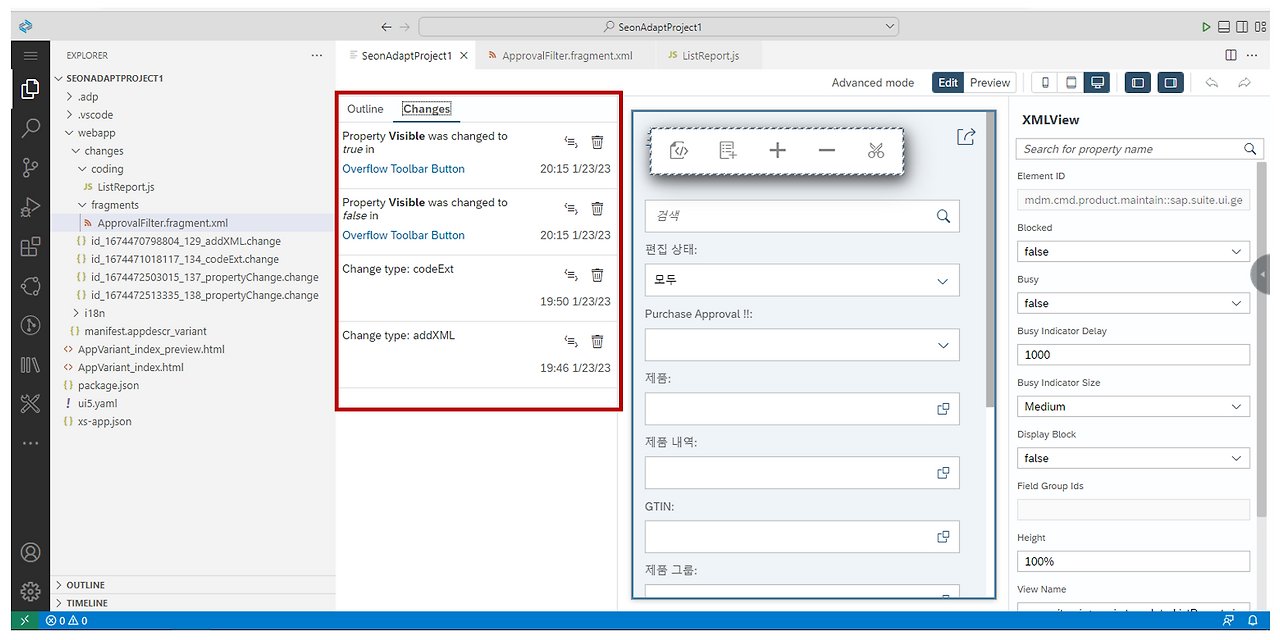Open the wrench and screwdriver tools icon
1280x640 pixels.
point(30,404)
